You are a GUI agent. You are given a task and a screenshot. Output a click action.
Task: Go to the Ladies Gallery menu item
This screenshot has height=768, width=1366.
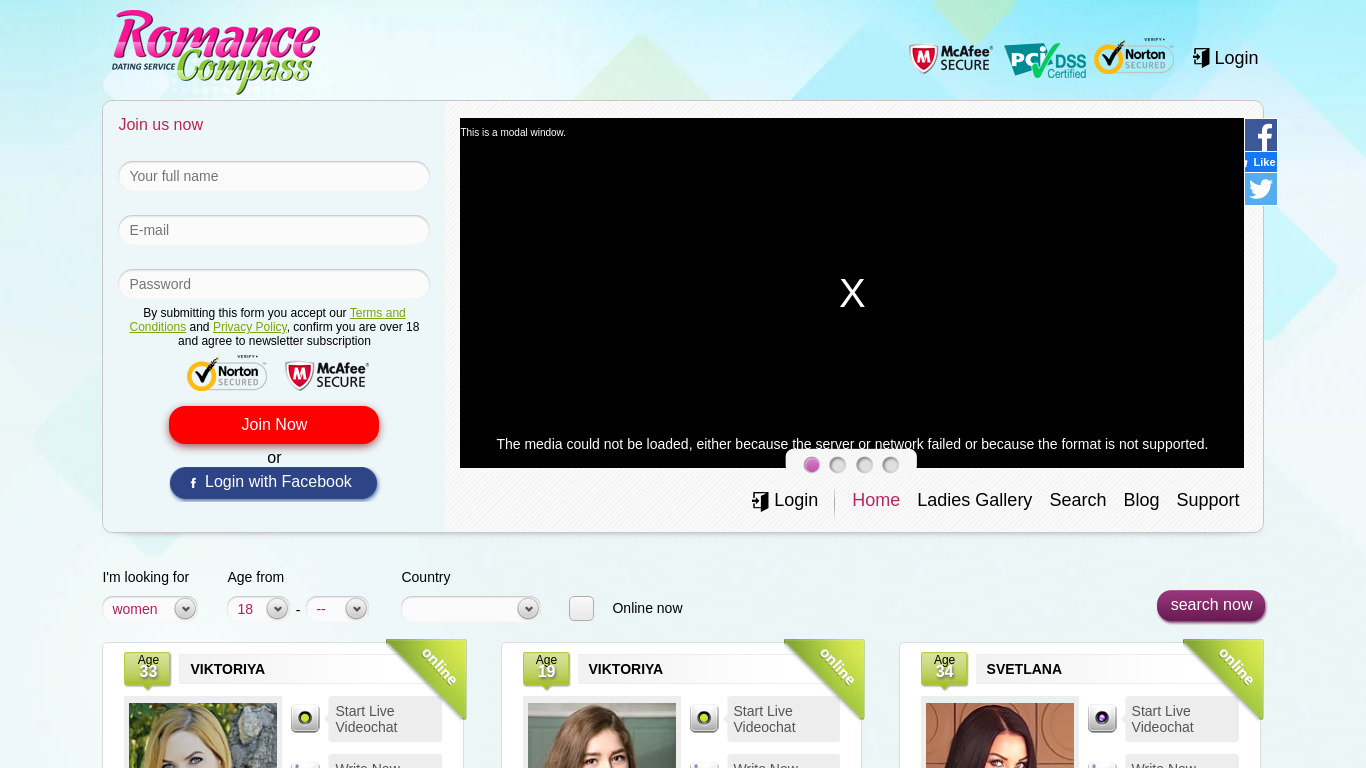(974, 500)
